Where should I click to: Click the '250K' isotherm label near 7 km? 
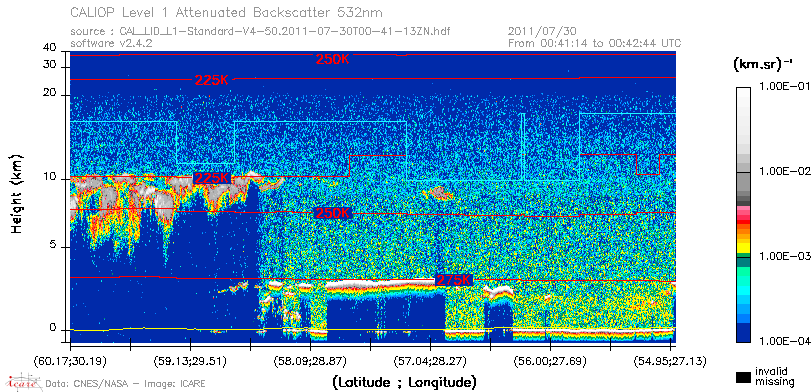coord(333,213)
